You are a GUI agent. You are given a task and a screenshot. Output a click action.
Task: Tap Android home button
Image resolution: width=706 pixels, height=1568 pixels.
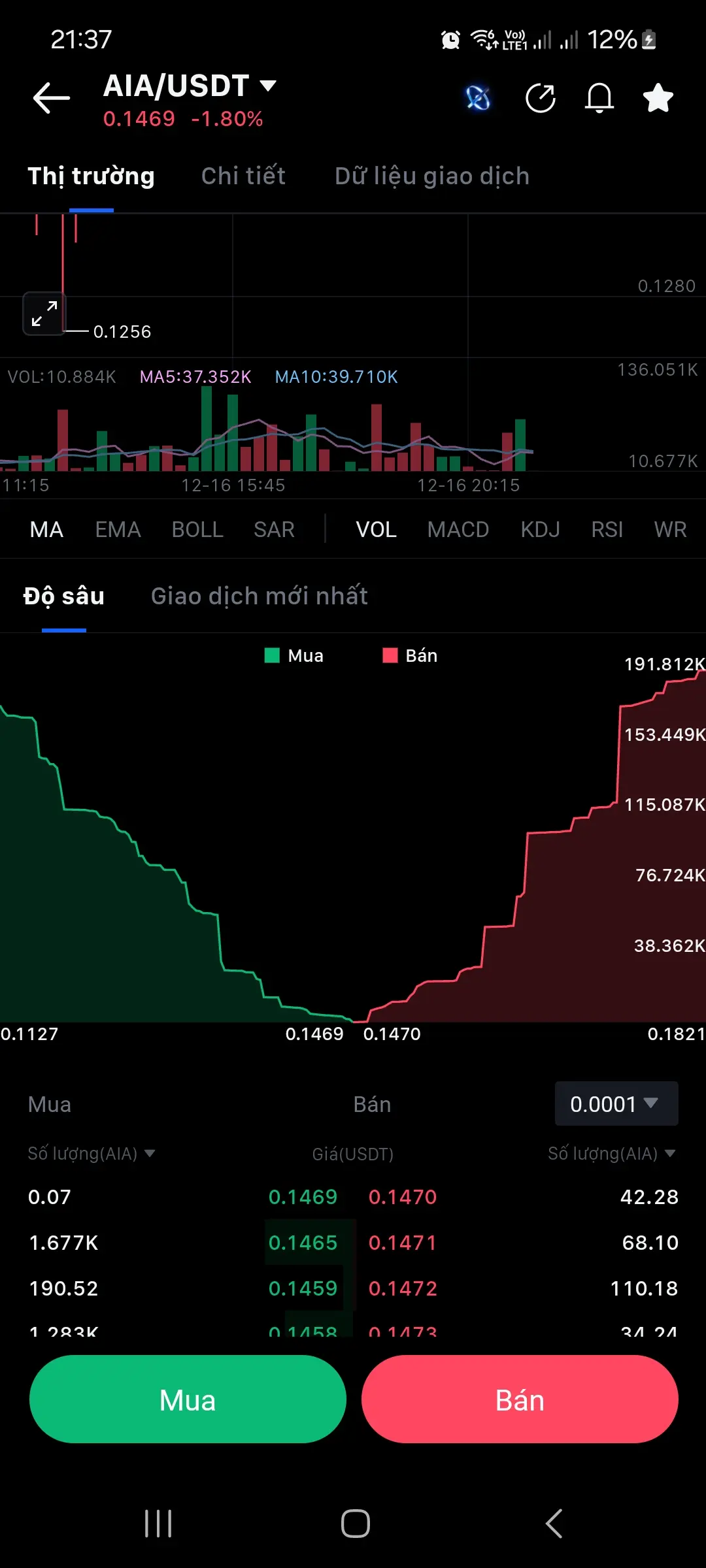(356, 1524)
